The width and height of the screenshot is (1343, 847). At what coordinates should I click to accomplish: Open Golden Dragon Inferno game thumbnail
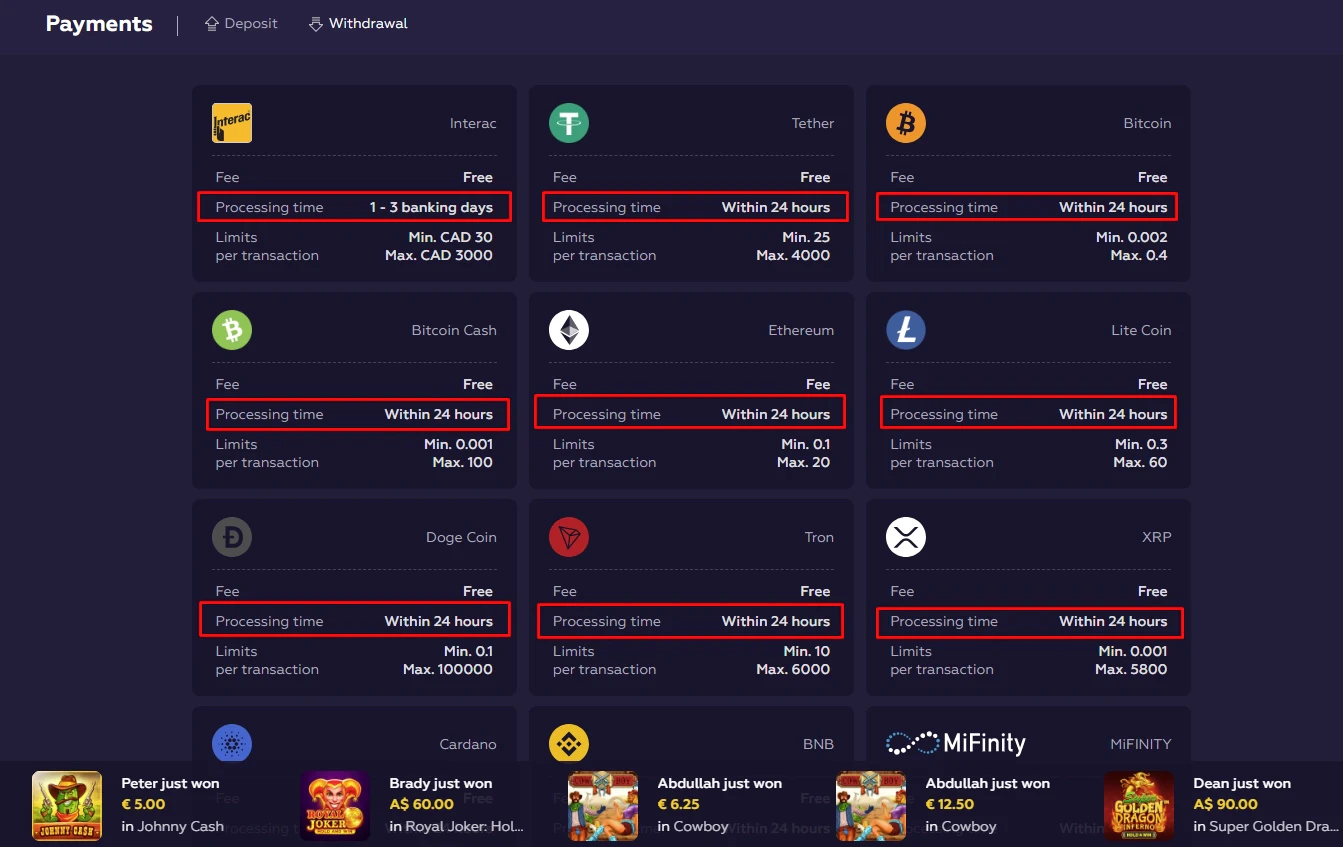click(1139, 805)
